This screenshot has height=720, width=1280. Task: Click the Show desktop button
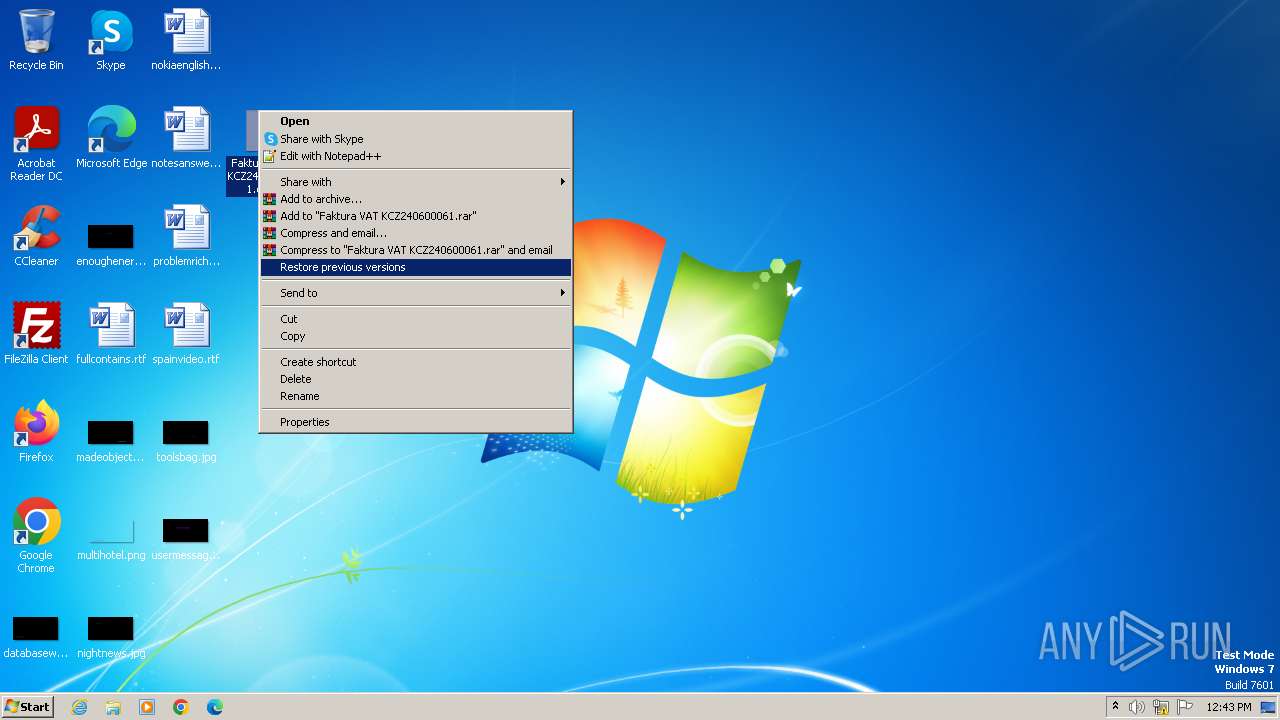pyautogui.click(x=1269, y=707)
